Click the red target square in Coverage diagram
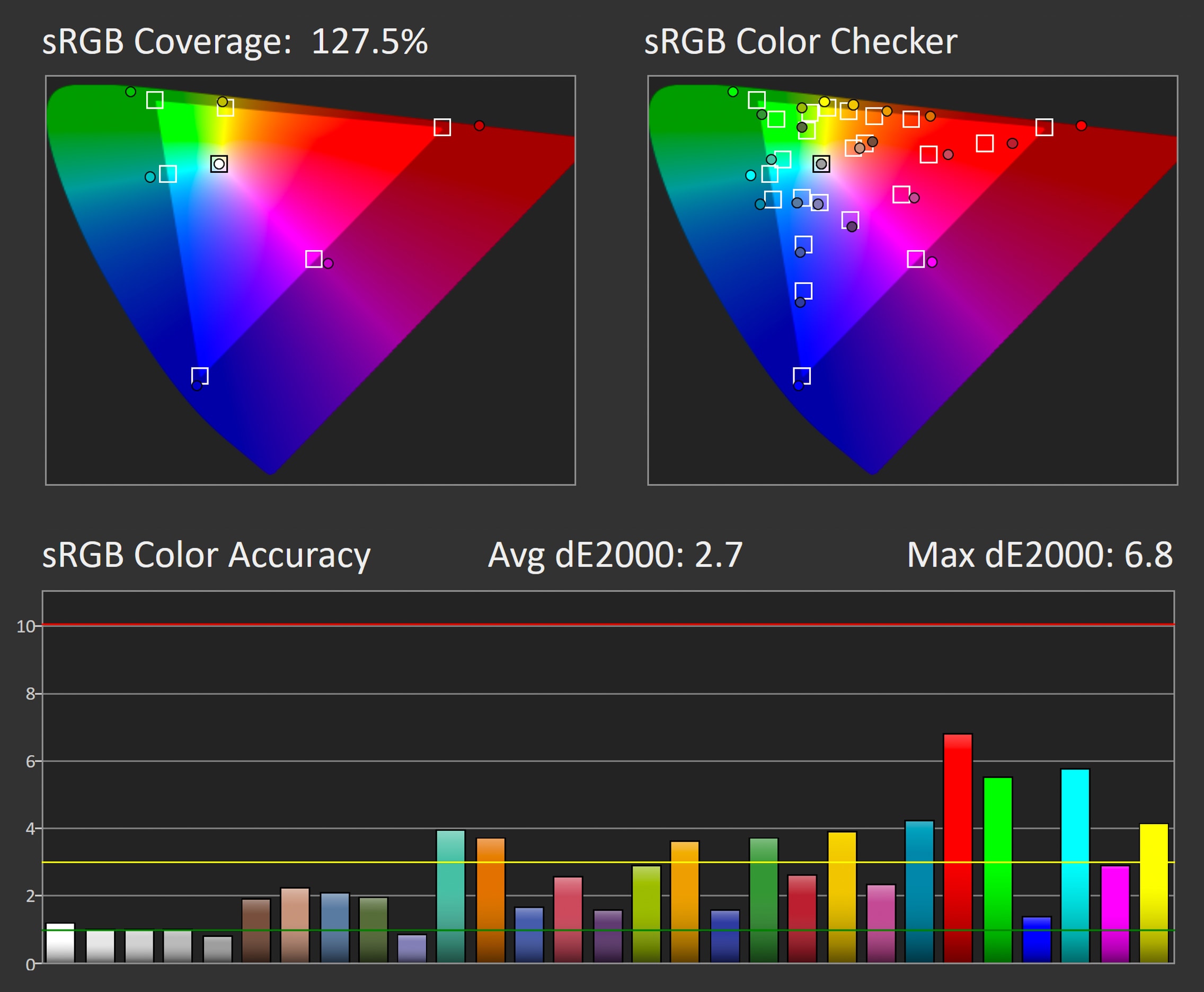 442,127
